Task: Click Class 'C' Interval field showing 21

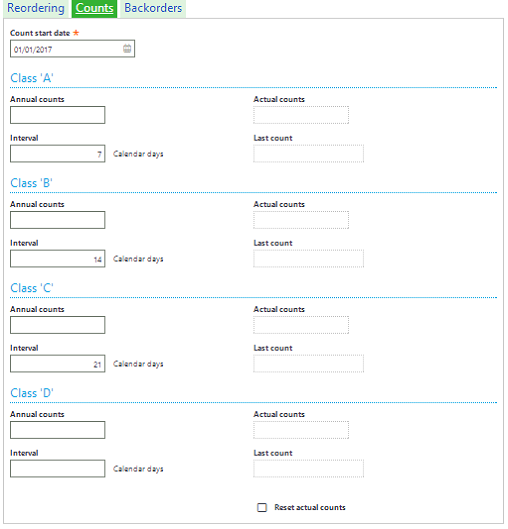Action: coord(58,364)
